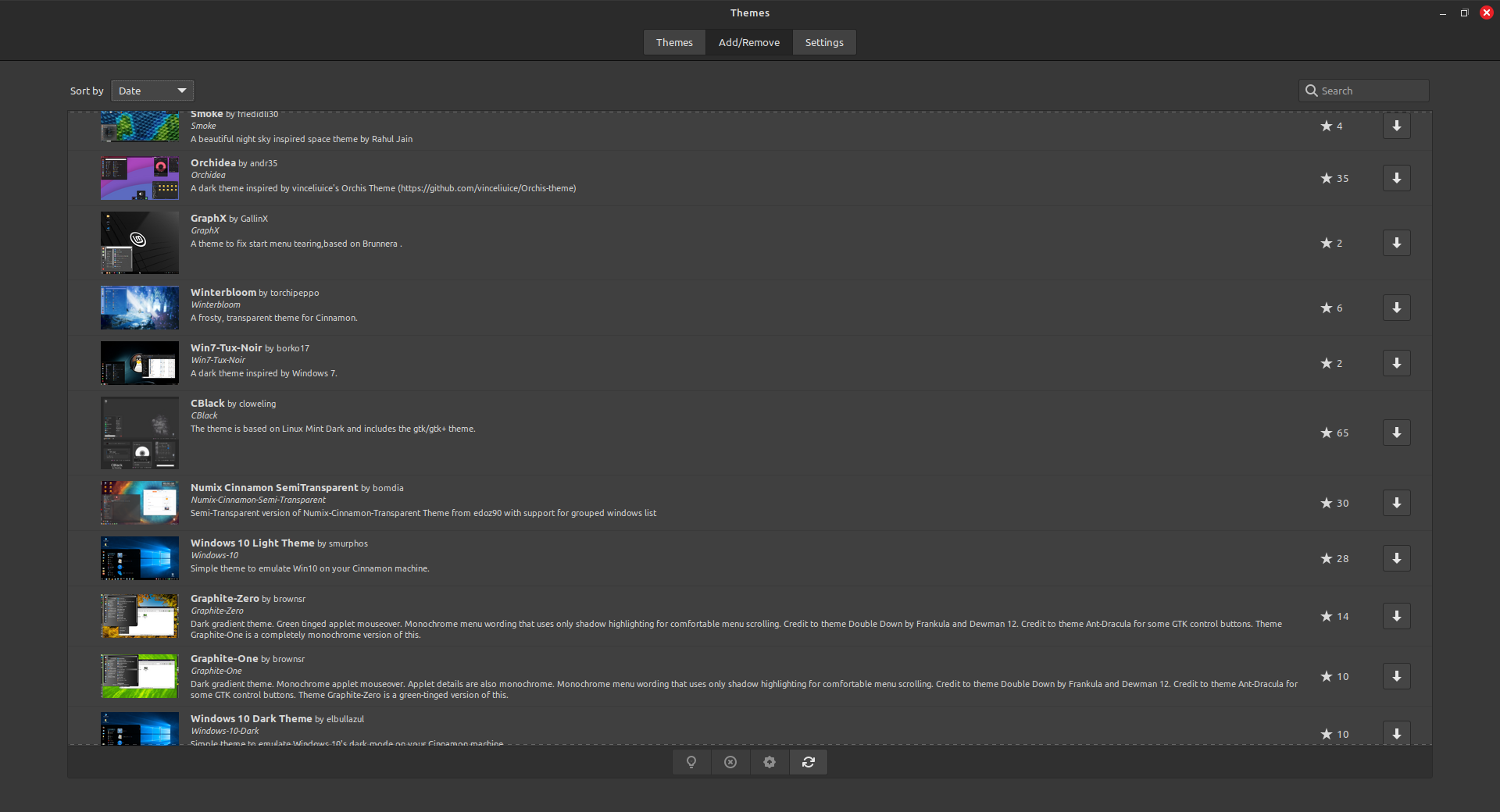Open the Sort by Date dropdown
Screen dimensions: 1500x812
(x=152, y=91)
